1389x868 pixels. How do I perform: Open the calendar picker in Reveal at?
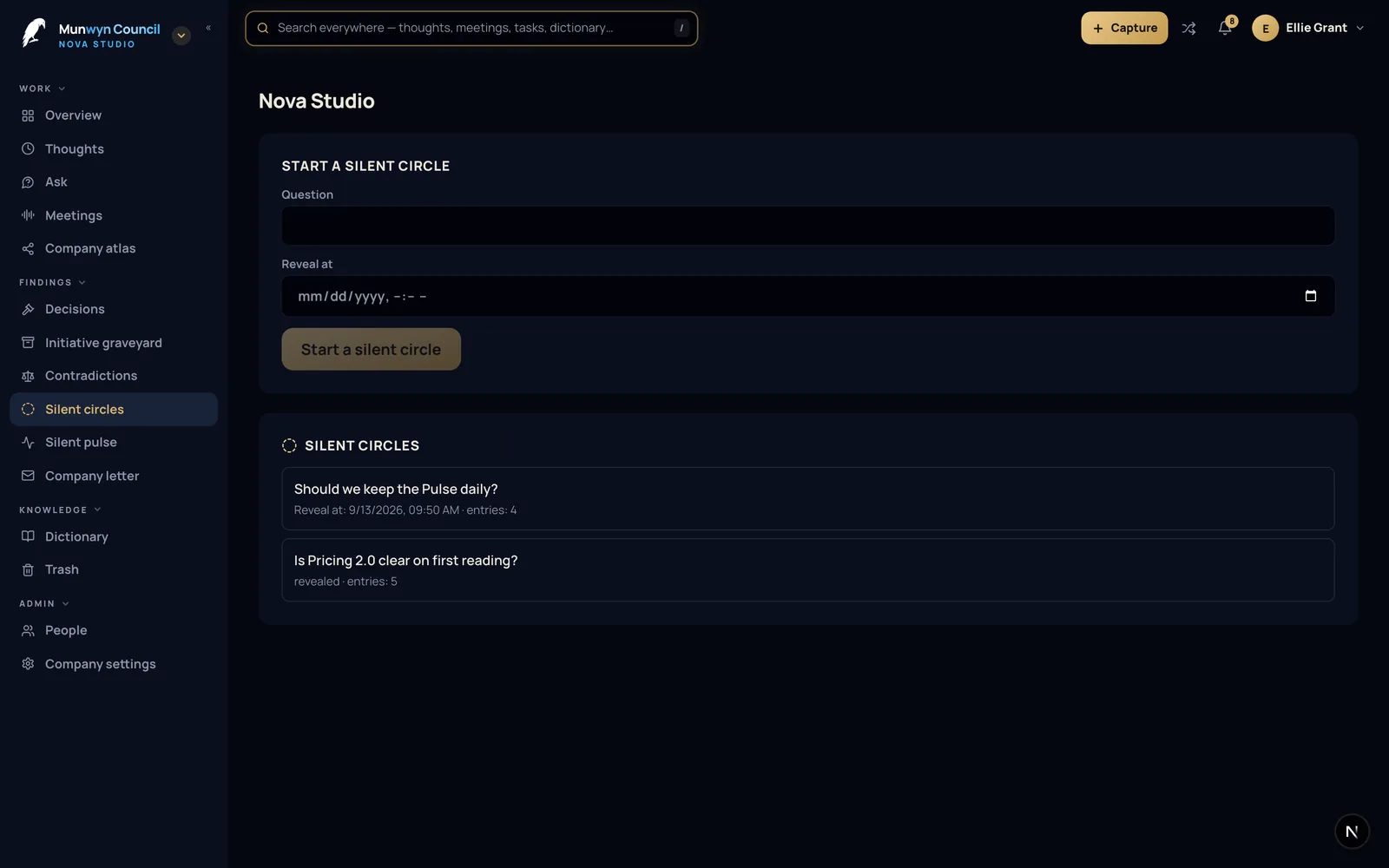[x=1311, y=296]
